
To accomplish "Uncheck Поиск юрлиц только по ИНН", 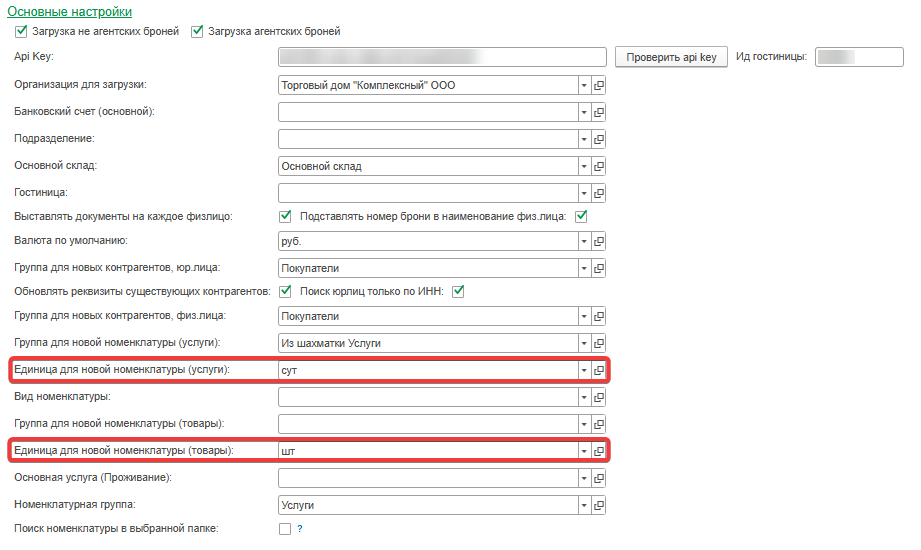I will tap(460, 291).
